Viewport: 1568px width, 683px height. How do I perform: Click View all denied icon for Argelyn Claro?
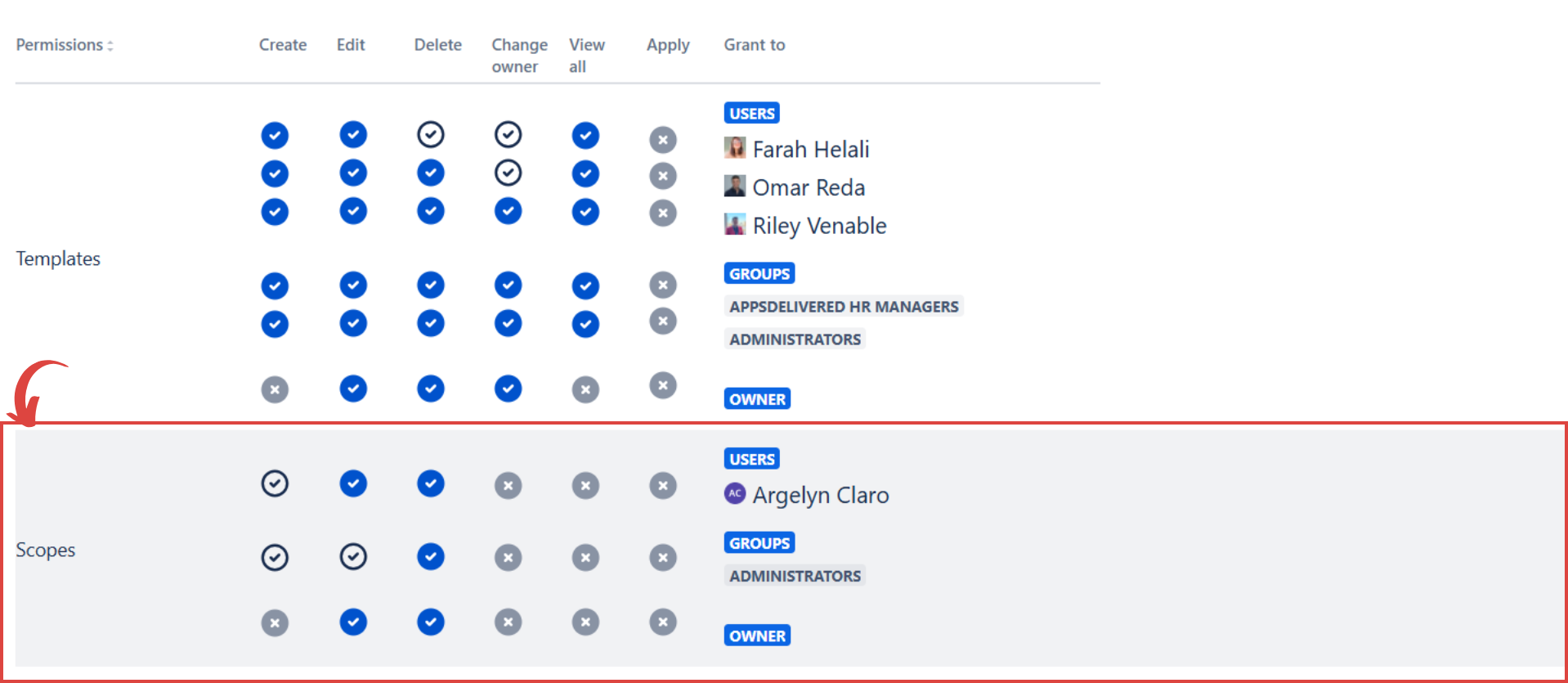click(585, 486)
